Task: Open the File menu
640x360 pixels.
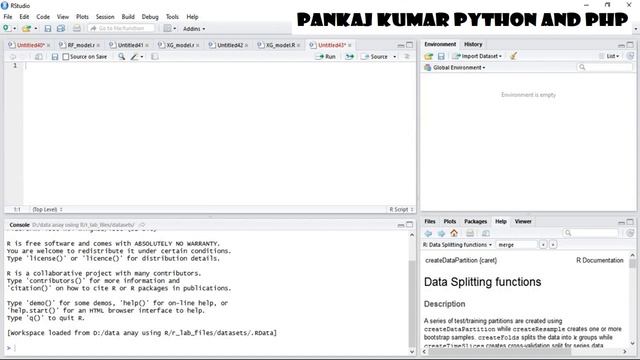Action: click(8, 17)
